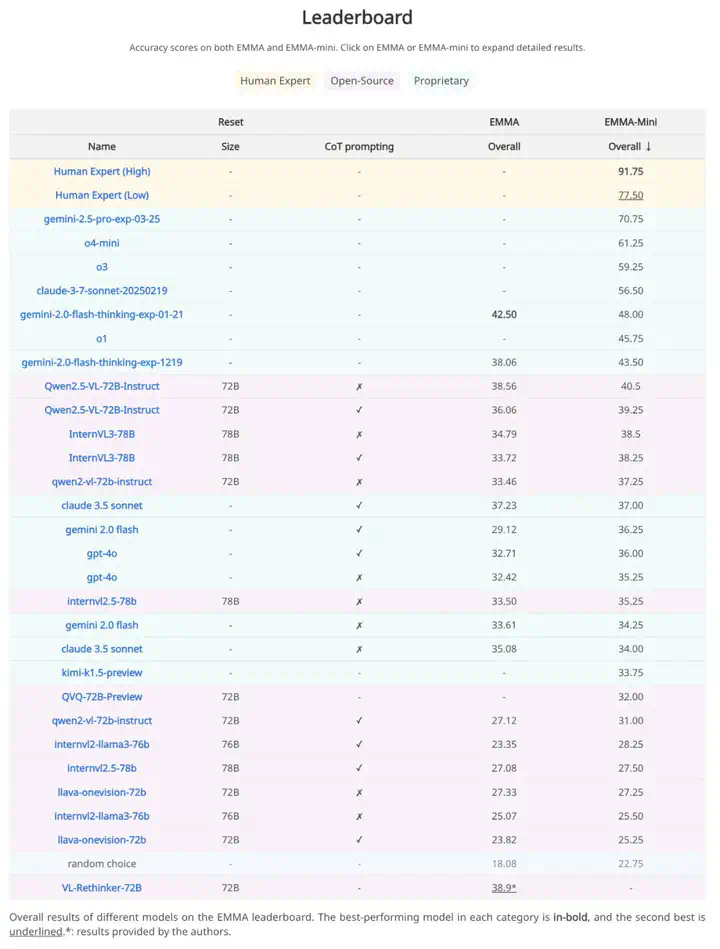Open the o4-mini model link
720x949 pixels.
click(102, 243)
